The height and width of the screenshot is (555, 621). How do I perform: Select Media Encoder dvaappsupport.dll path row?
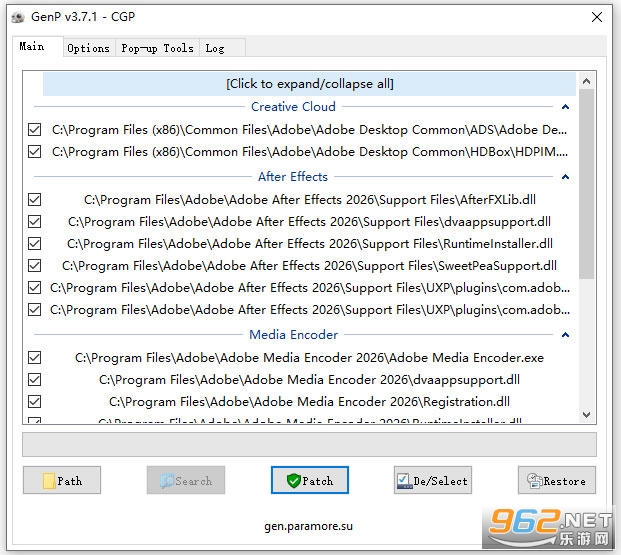(309, 380)
